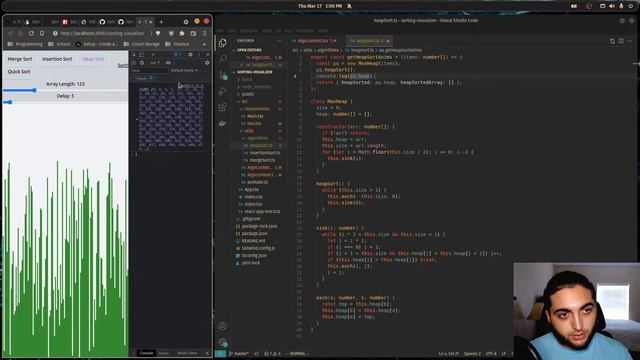Show more bookmarks chevron in bookmarks bar
The image size is (640, 360).
[204, 44]
